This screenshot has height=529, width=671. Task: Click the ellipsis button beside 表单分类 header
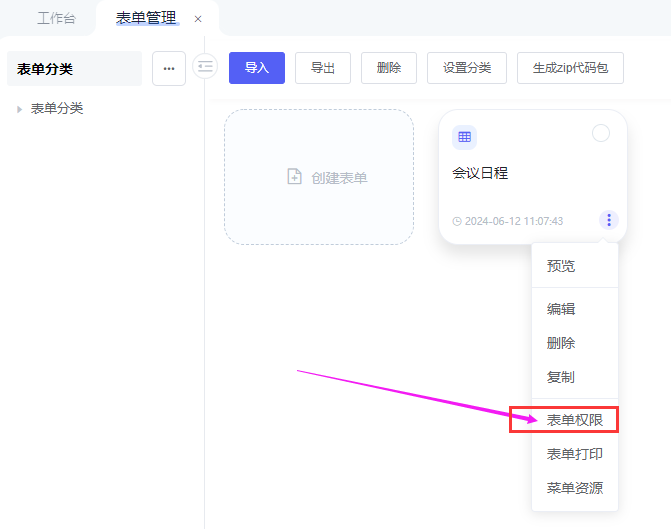[x=168, y=69]
